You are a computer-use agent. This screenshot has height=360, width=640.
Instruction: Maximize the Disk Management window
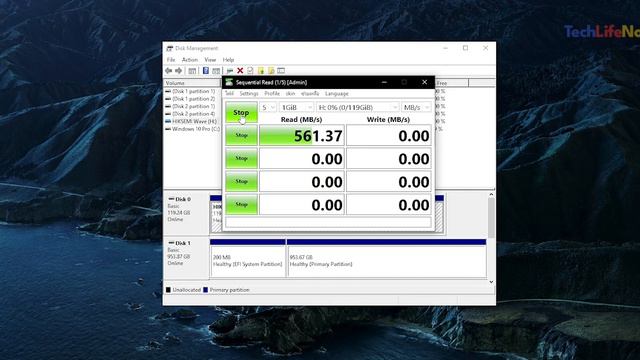(465, 48)
